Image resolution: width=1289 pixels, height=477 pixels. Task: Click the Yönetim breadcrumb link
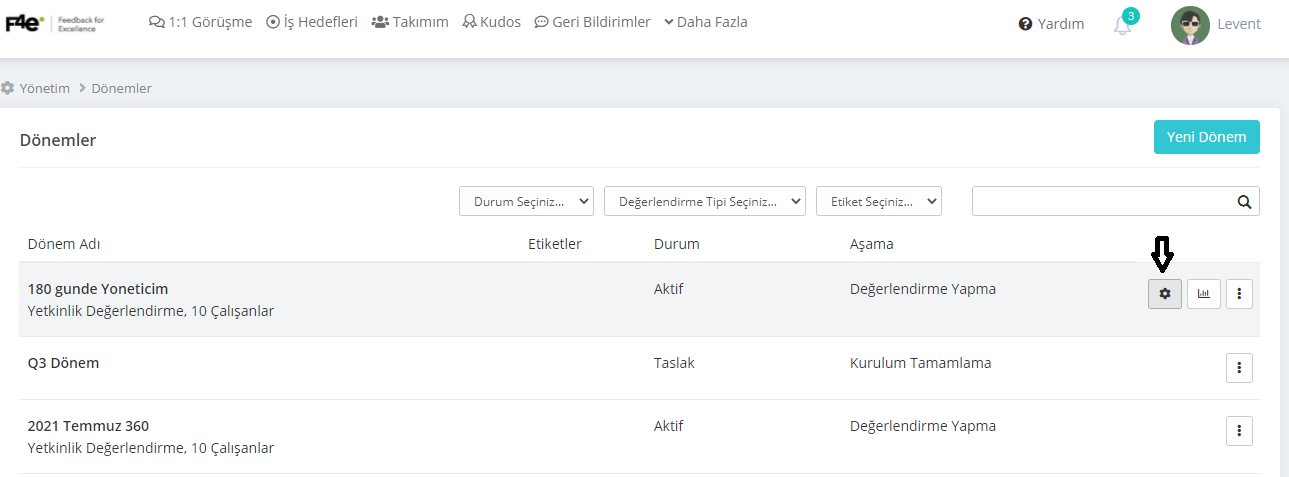44,88
